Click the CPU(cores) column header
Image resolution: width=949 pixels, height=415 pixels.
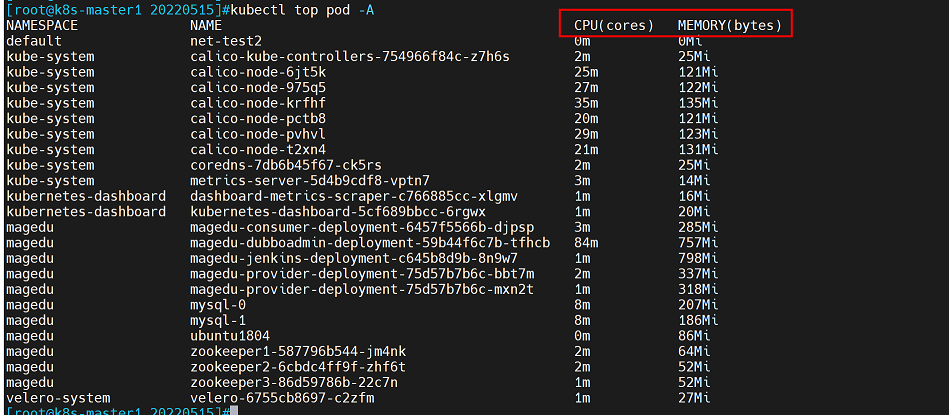coord(614,24)
